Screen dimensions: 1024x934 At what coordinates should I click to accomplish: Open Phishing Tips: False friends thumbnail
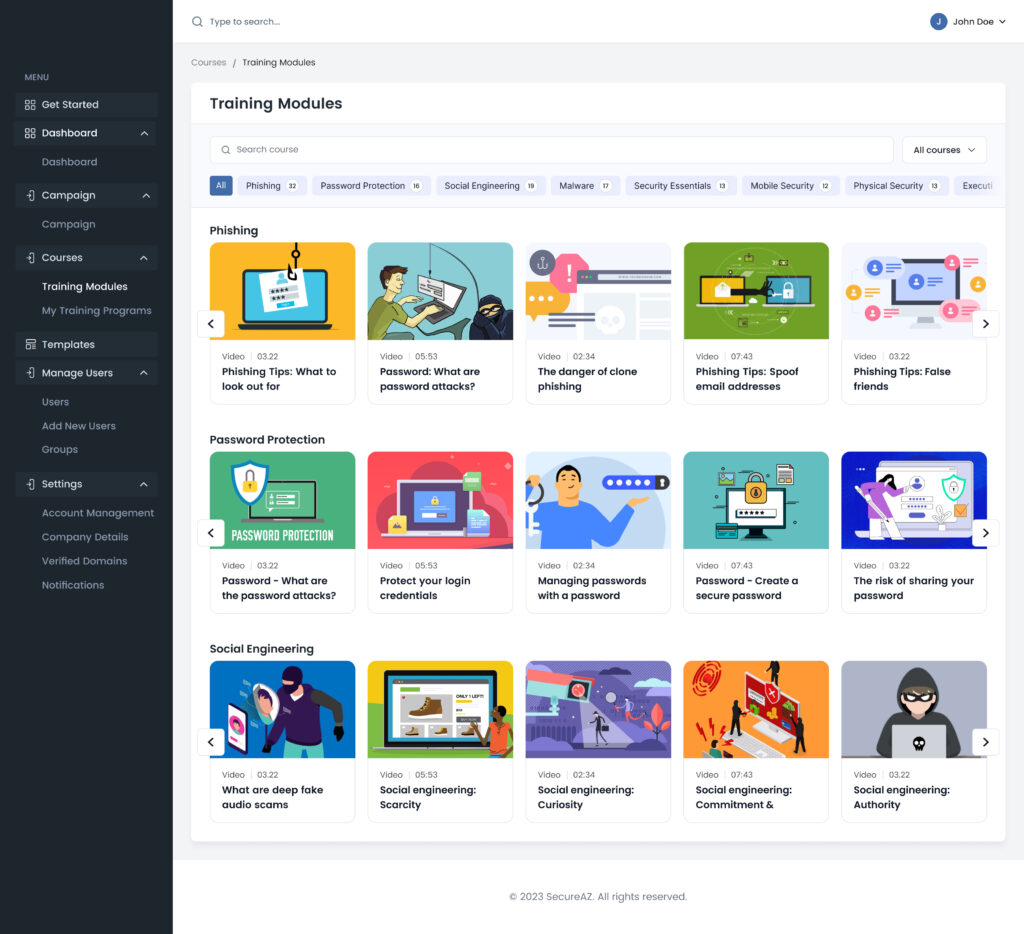click(914, 291)
